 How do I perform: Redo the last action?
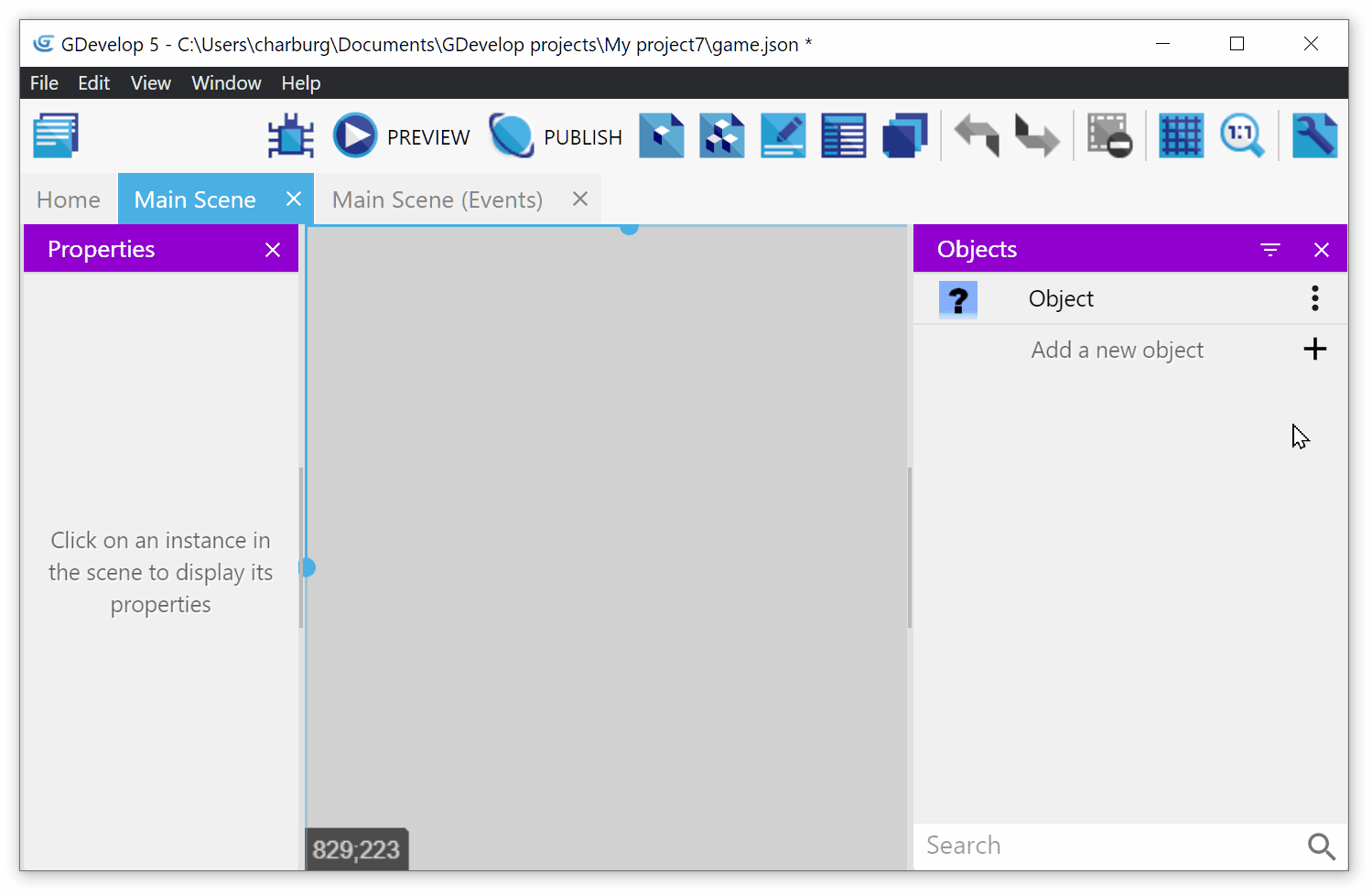pos(1036,135)
